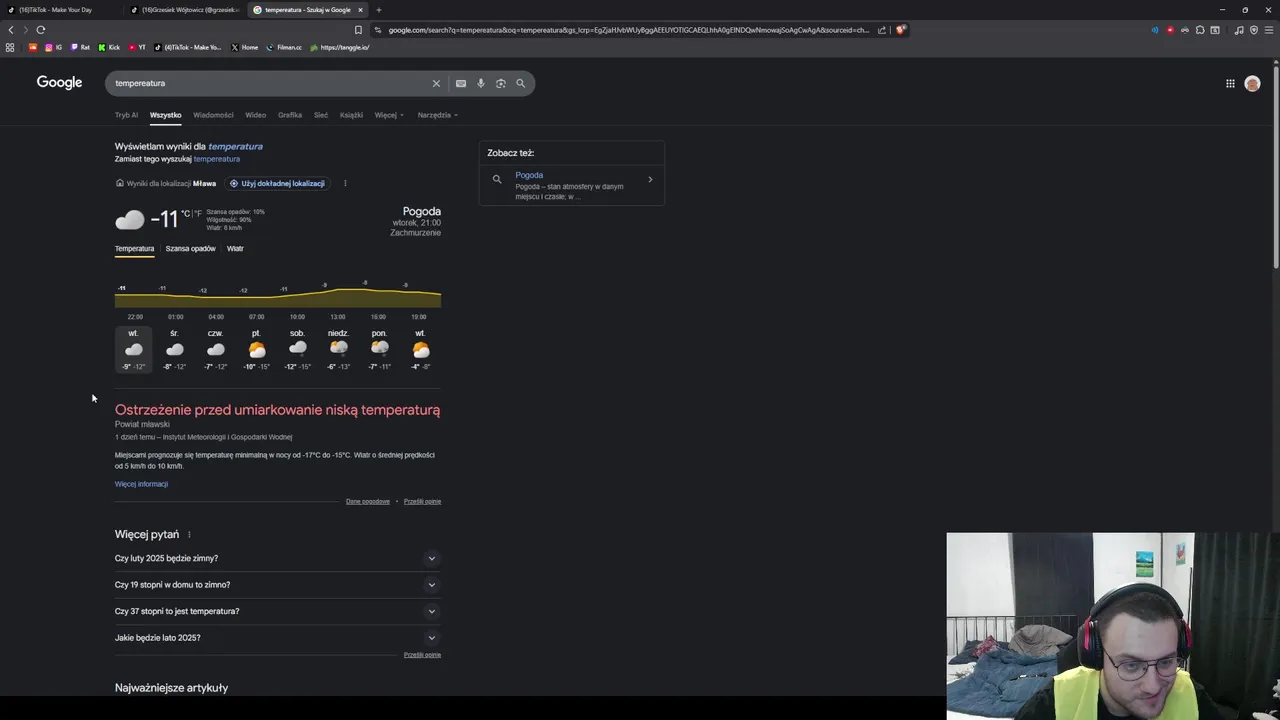Start voice search with the microphone icon
Image resolution: width=1280 pixels, height=720 pixels.
[x=481, y=83]
